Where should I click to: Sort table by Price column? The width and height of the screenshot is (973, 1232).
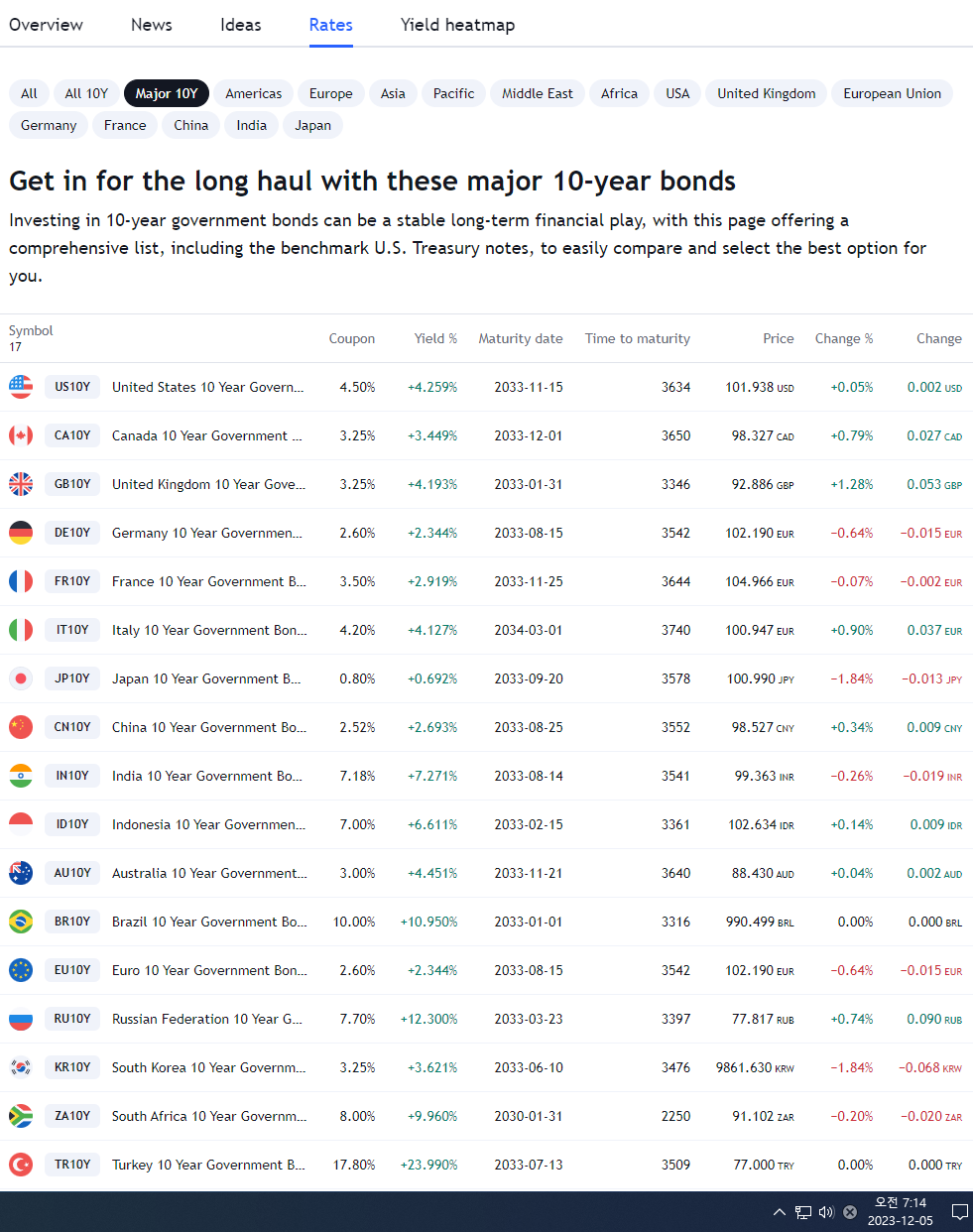tap(779, 338)
